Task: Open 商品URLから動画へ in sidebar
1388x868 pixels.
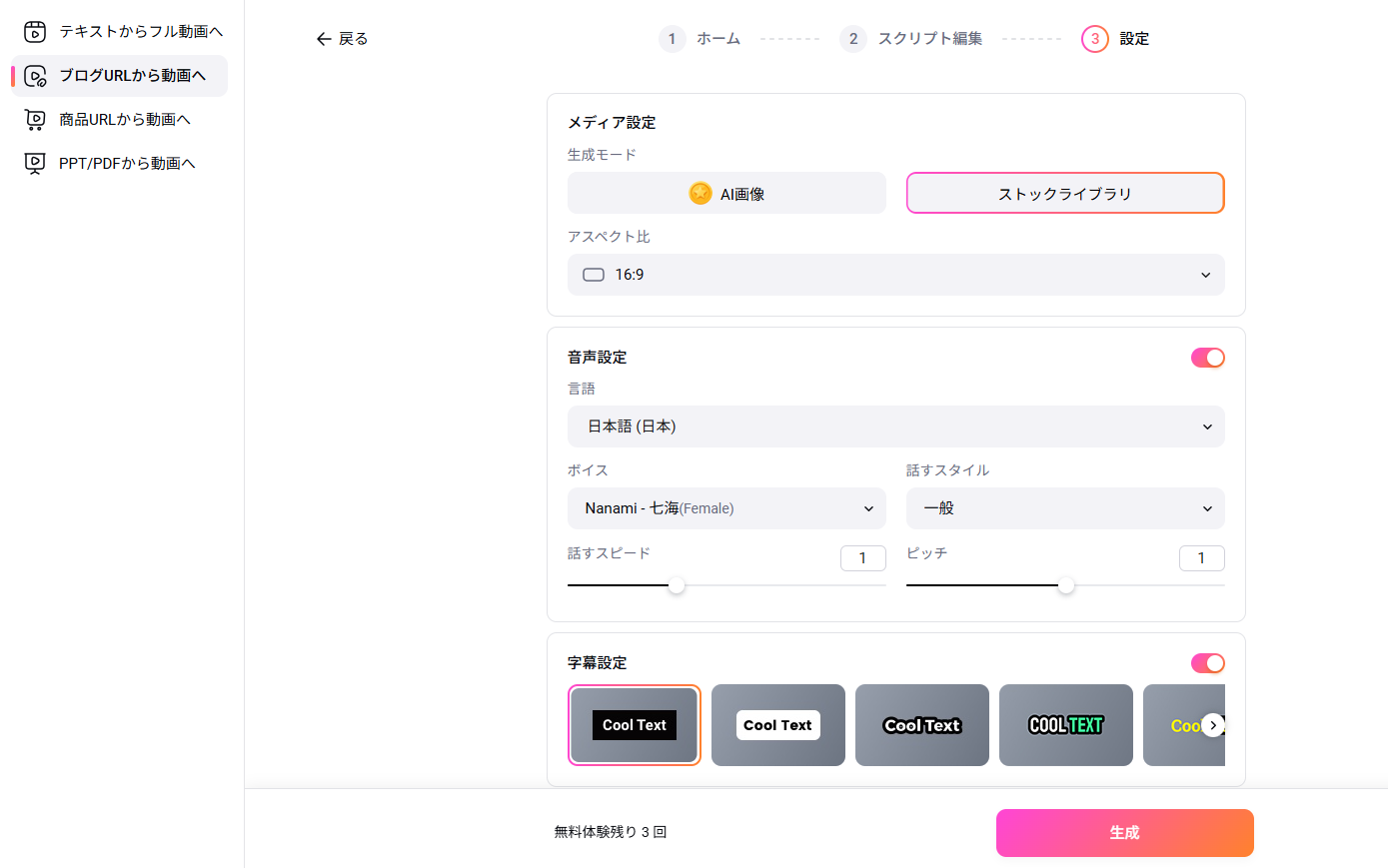Action: pyautogui.click(x=124, y=120)
